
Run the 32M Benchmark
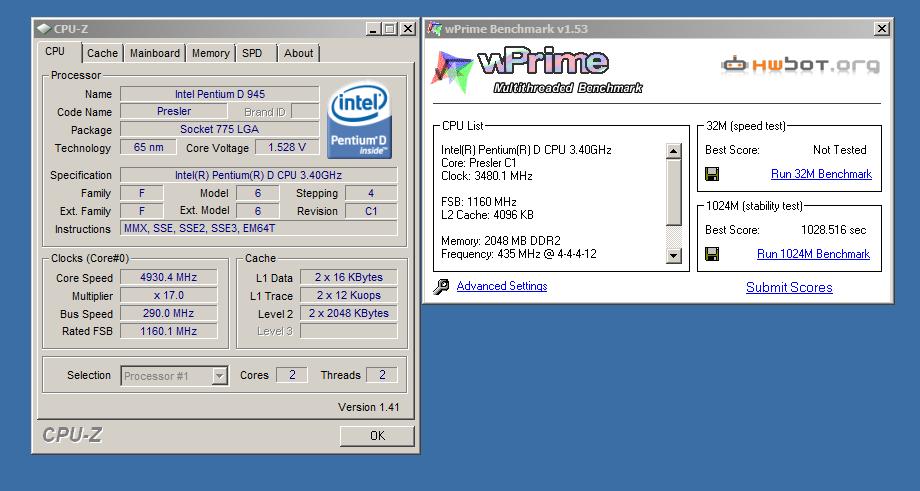point(821,174)
